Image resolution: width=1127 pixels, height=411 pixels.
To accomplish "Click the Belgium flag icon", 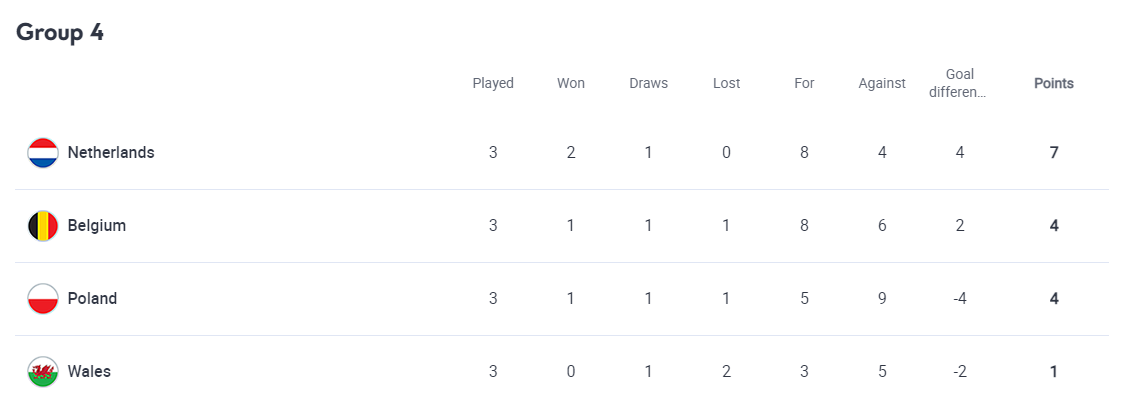I will coord(43,226).
